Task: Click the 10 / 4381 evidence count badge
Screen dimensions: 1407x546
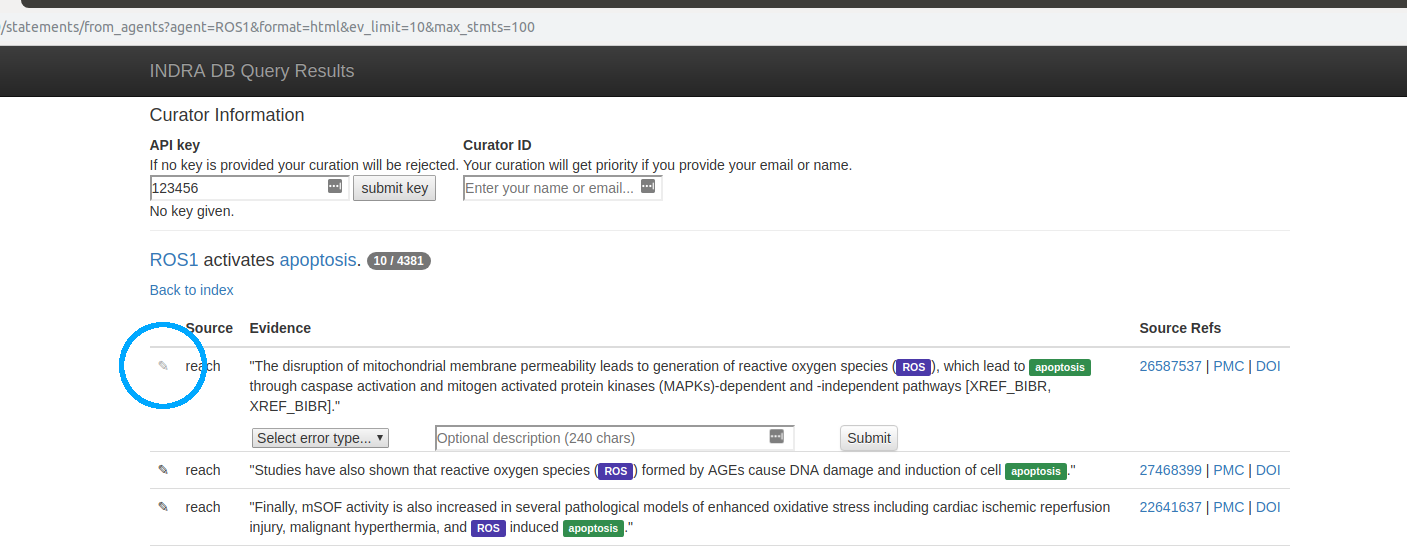Action: coord(399,261)
